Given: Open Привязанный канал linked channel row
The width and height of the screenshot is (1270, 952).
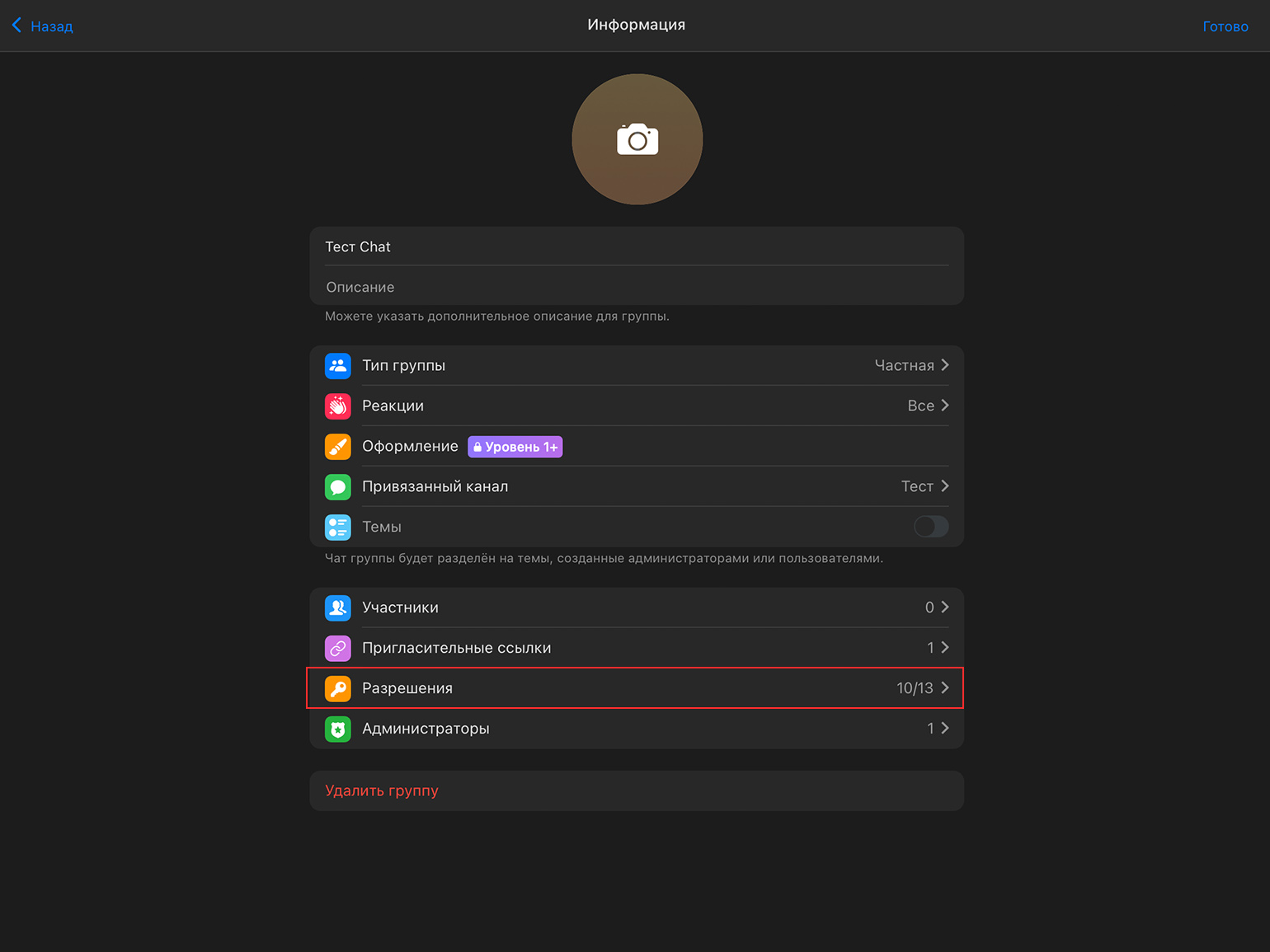Looking at the screenshot, I should coord(637,486).
